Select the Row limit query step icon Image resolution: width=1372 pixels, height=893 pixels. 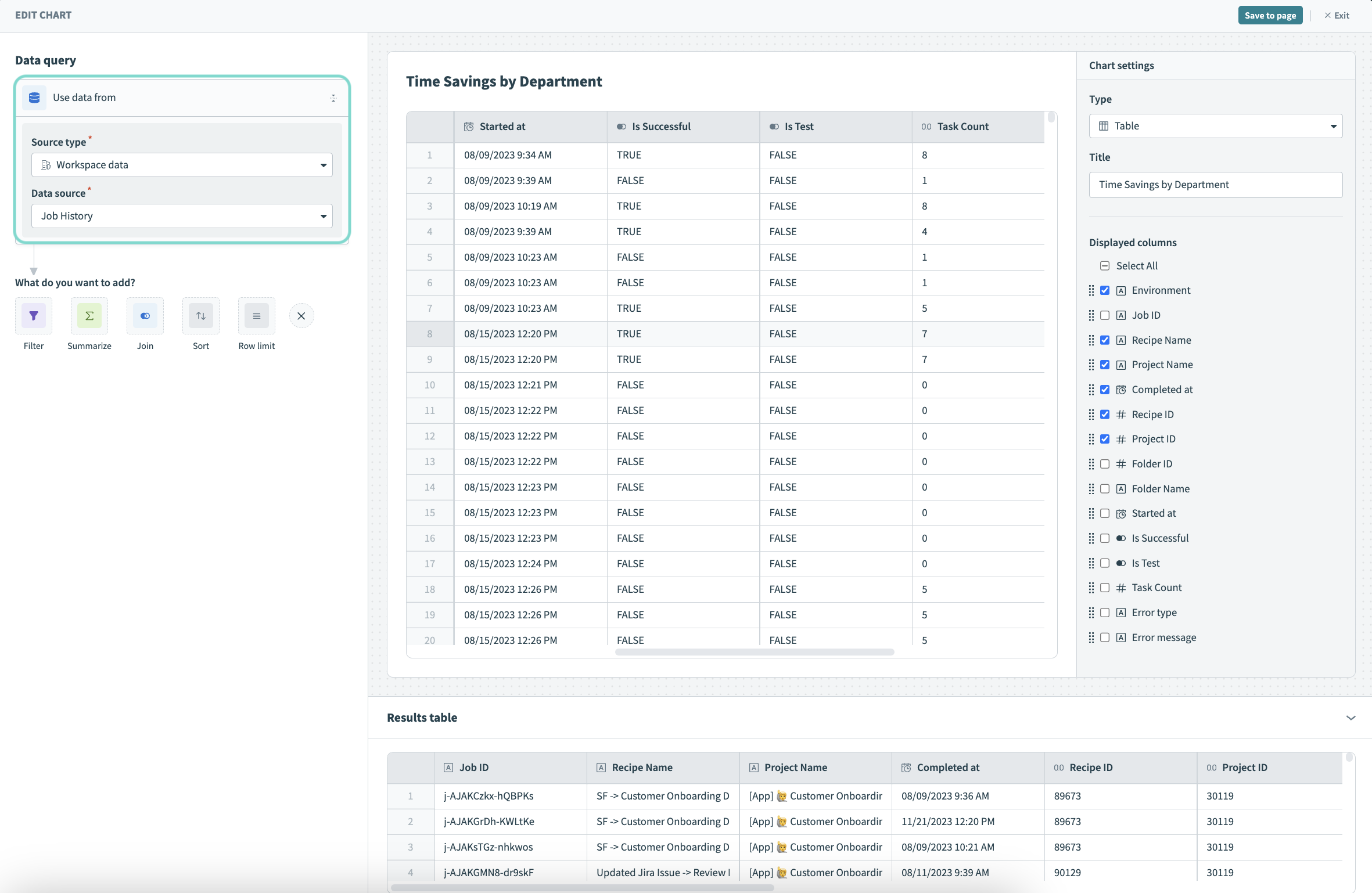256,315
